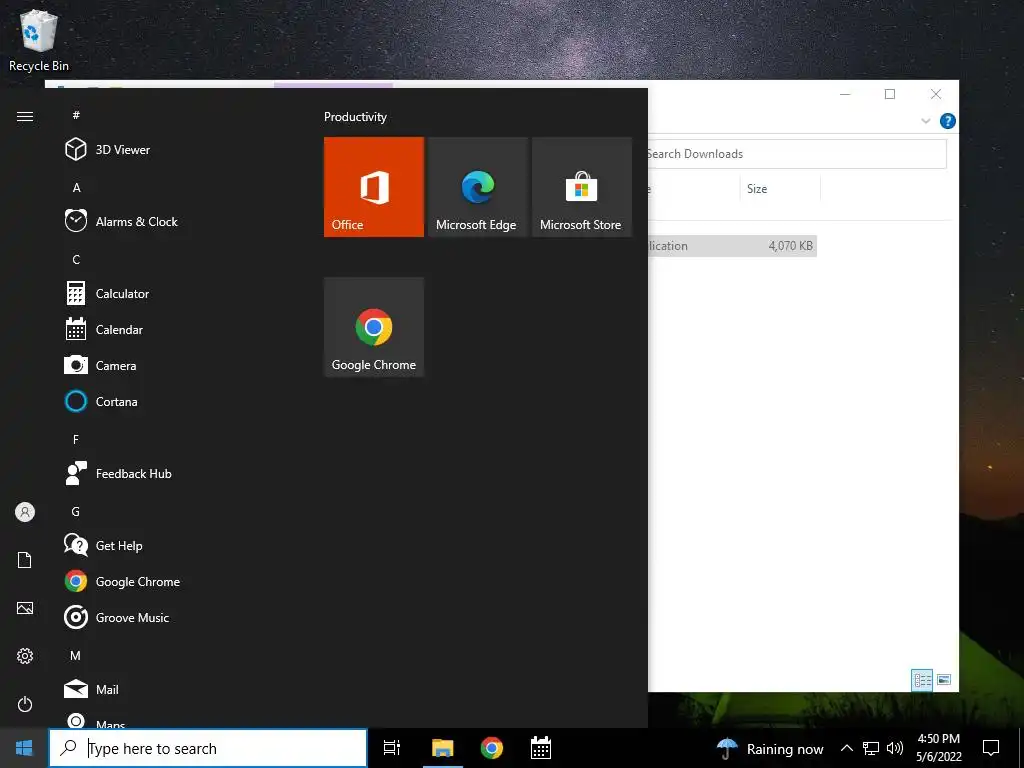
Task: Open Task View on the taskbar
Action: 392,748
